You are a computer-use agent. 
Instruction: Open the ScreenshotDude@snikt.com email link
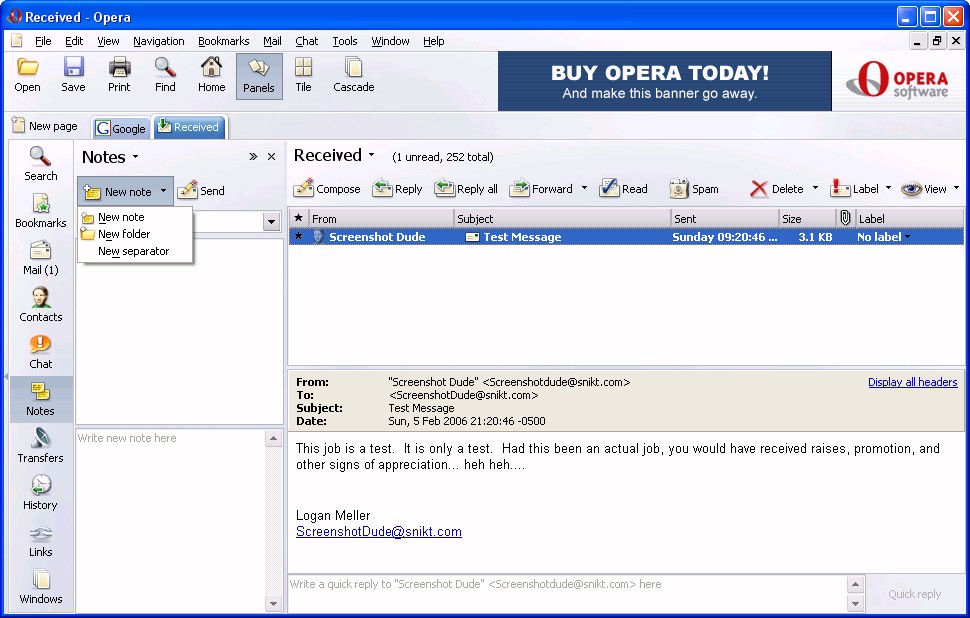378,532
